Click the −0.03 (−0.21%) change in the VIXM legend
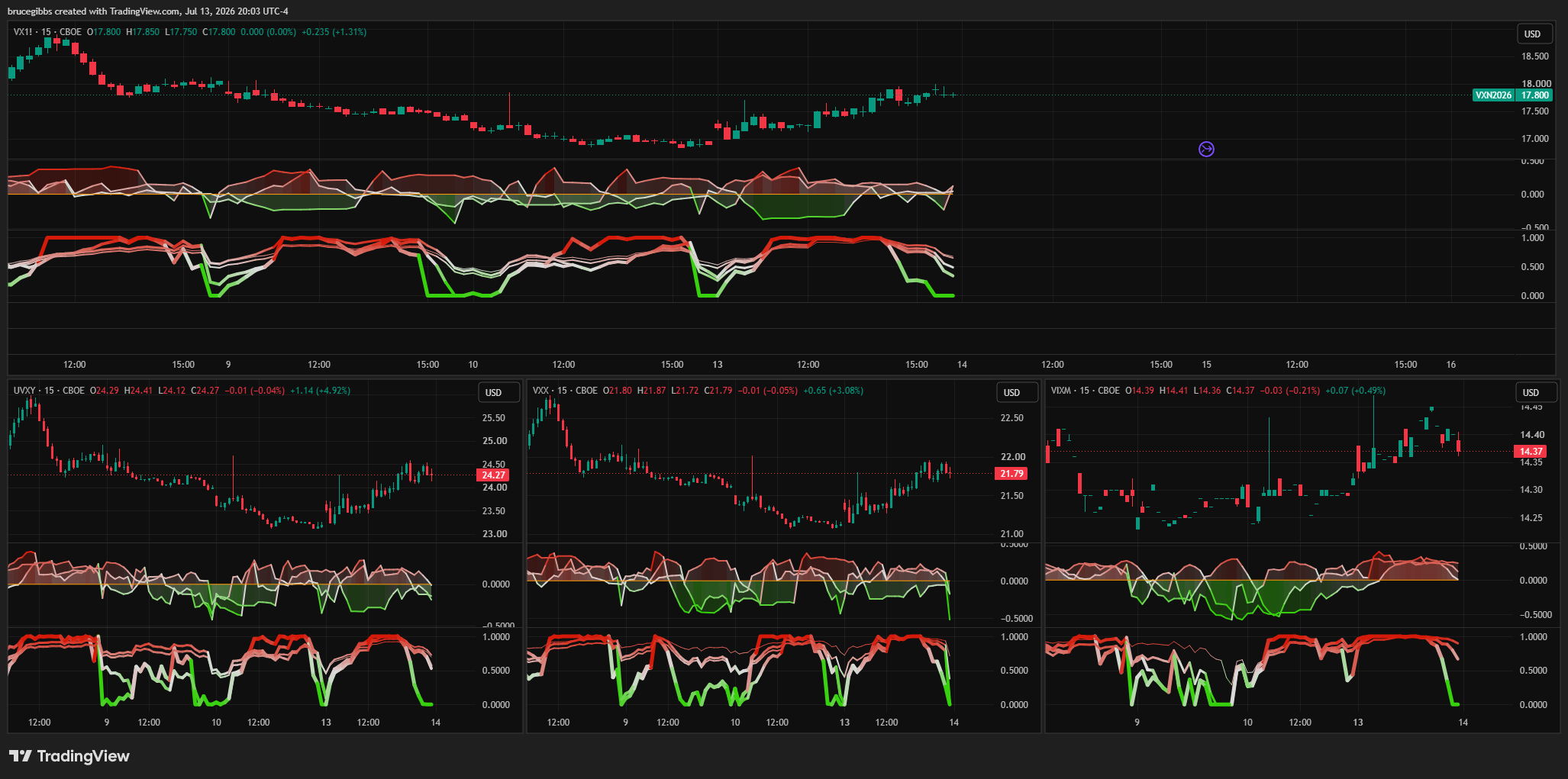The height and width of the screenshot is (779, 1568). pos(1290,391)
